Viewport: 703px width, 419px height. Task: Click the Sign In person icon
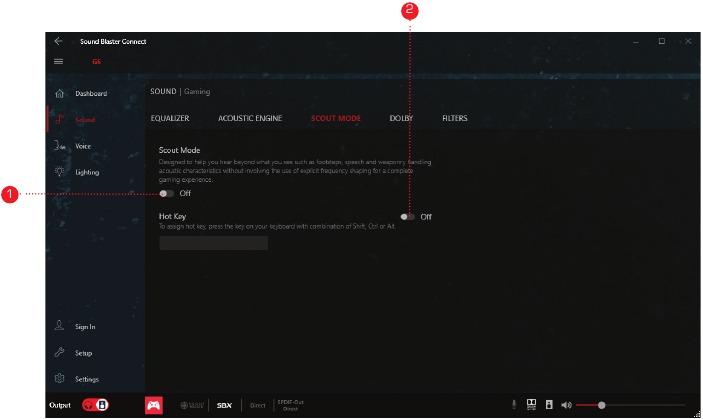pyautogui.click(x=59, y=326)
